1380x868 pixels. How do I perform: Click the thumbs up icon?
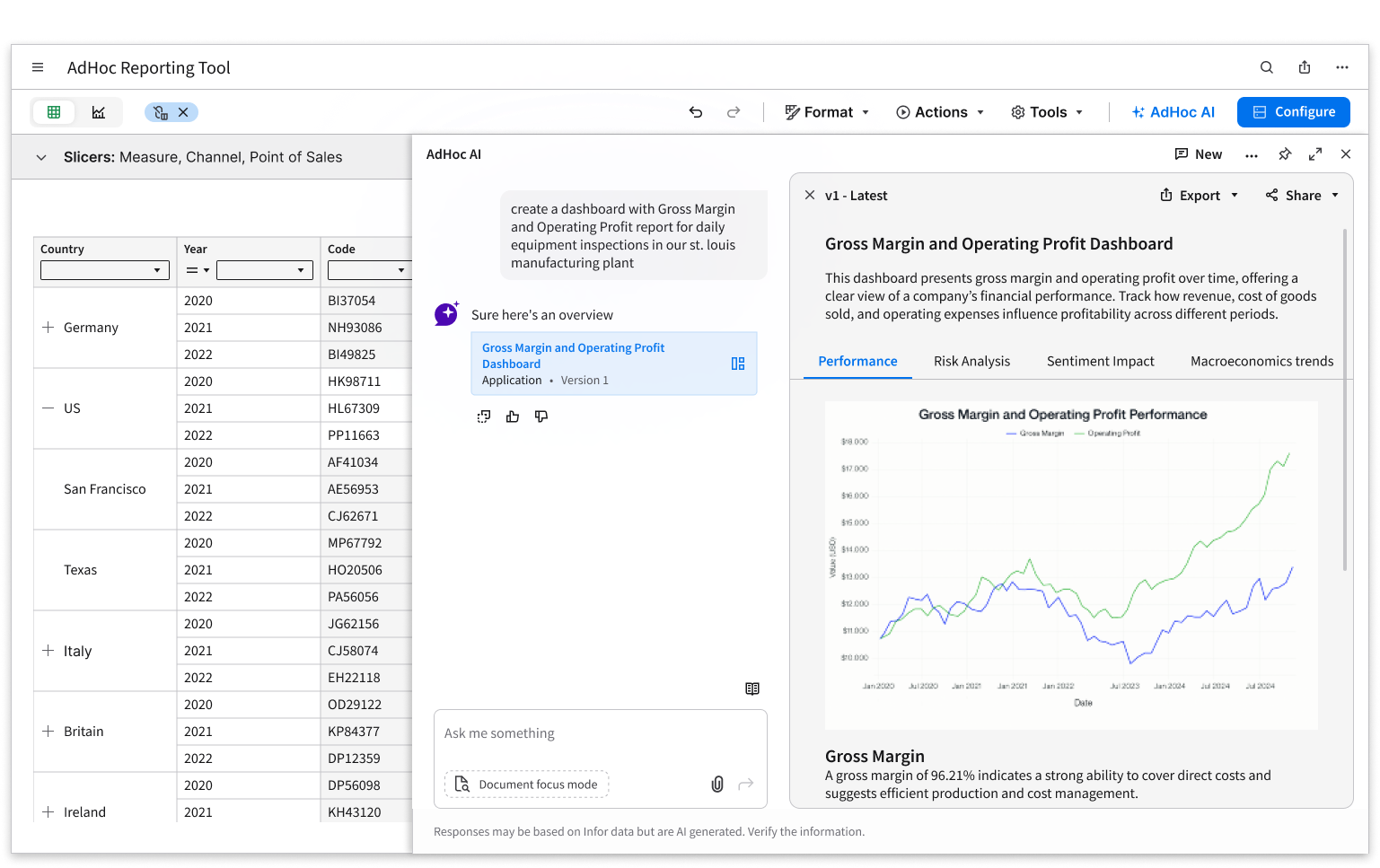[513, 416]
